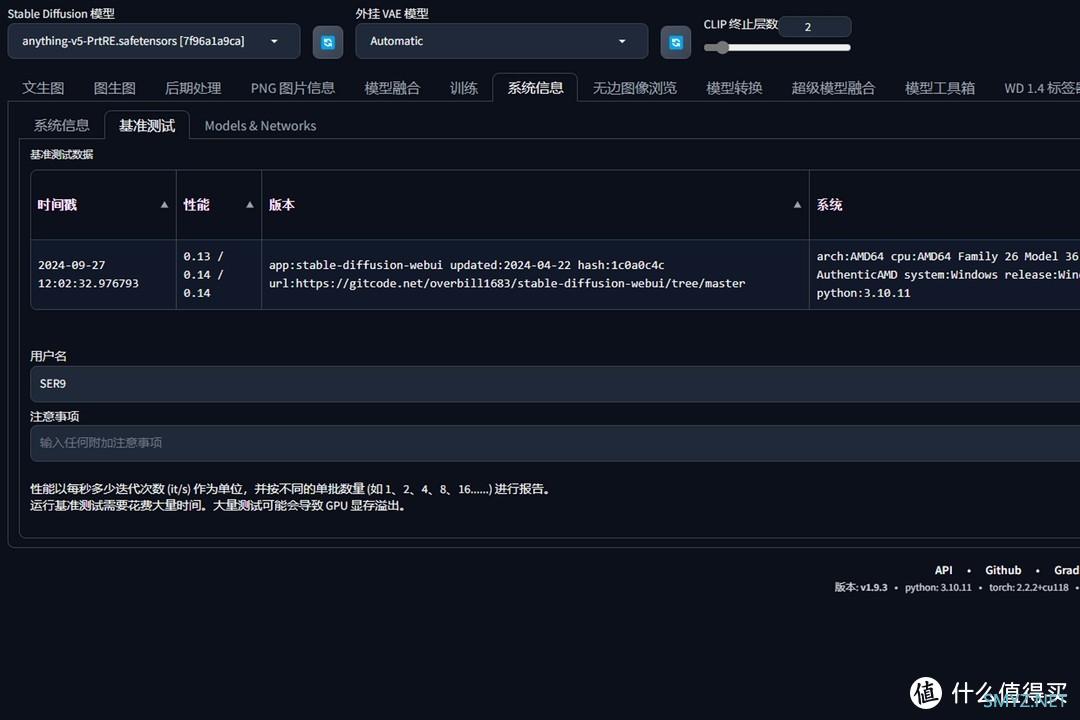
Task: Select the timestamp cell 2024-09-27
Action: tap(103, 274)
